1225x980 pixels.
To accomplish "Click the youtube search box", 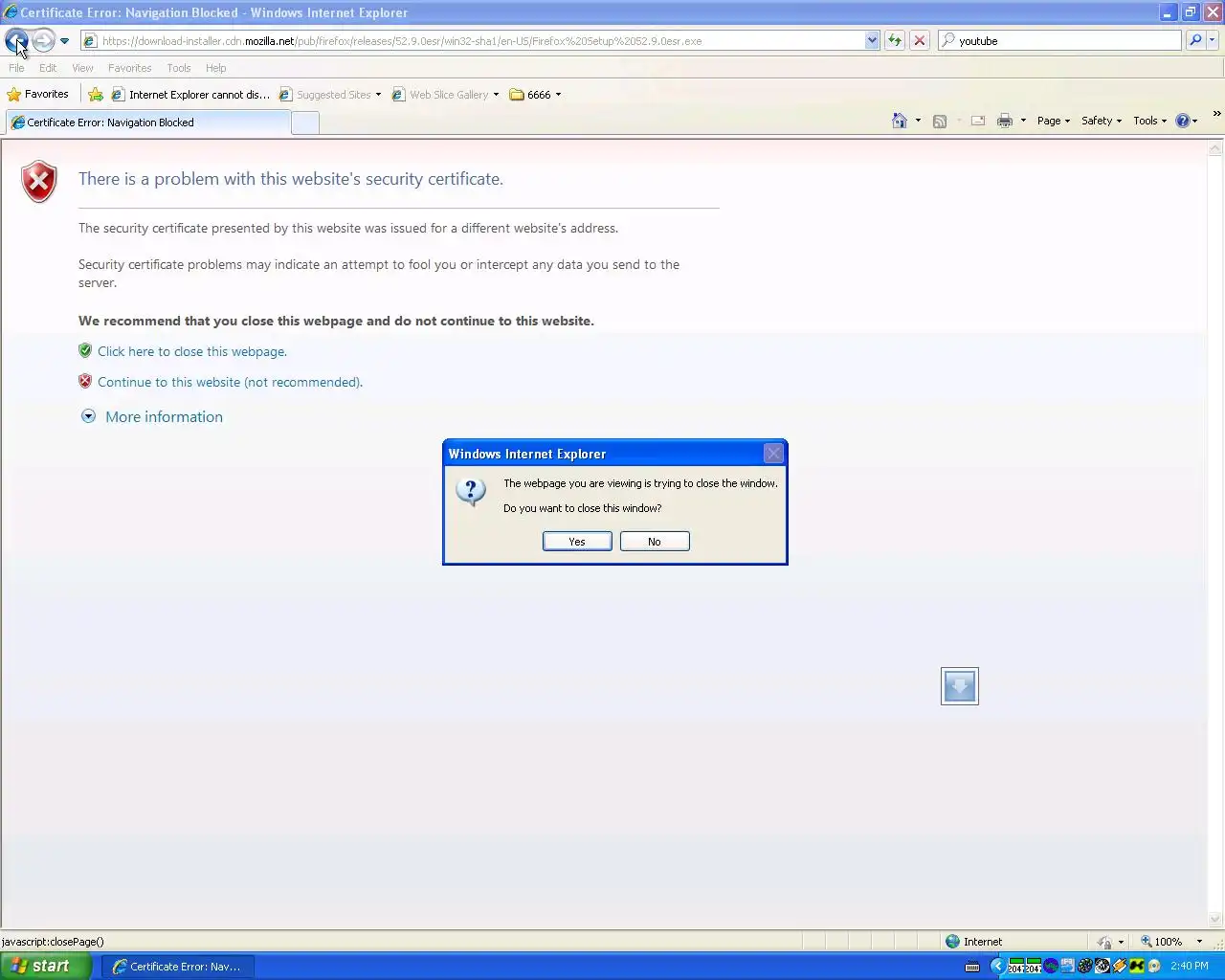I will [1059, 41].
